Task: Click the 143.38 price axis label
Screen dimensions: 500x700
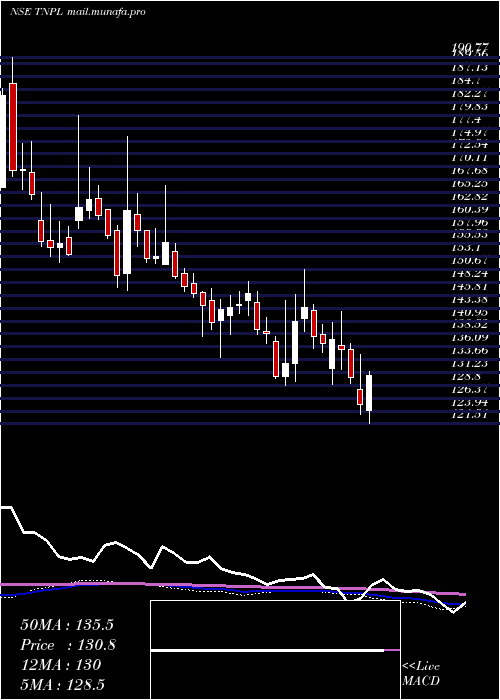Action: point(469,300)
